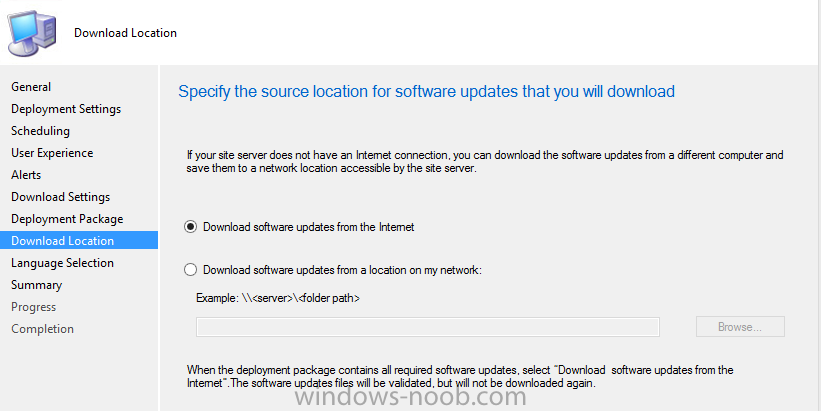Screen dimensions: 821x411
Task: Click the network folder path input field
Action: point(427,327)
